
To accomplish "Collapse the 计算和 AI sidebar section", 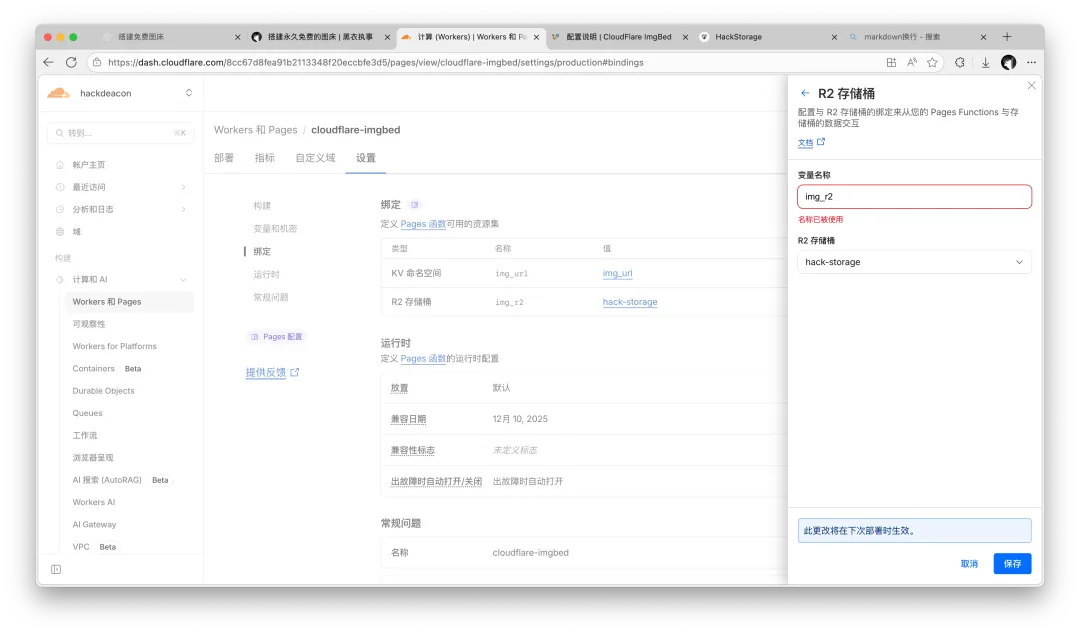I will pos(183,279).
